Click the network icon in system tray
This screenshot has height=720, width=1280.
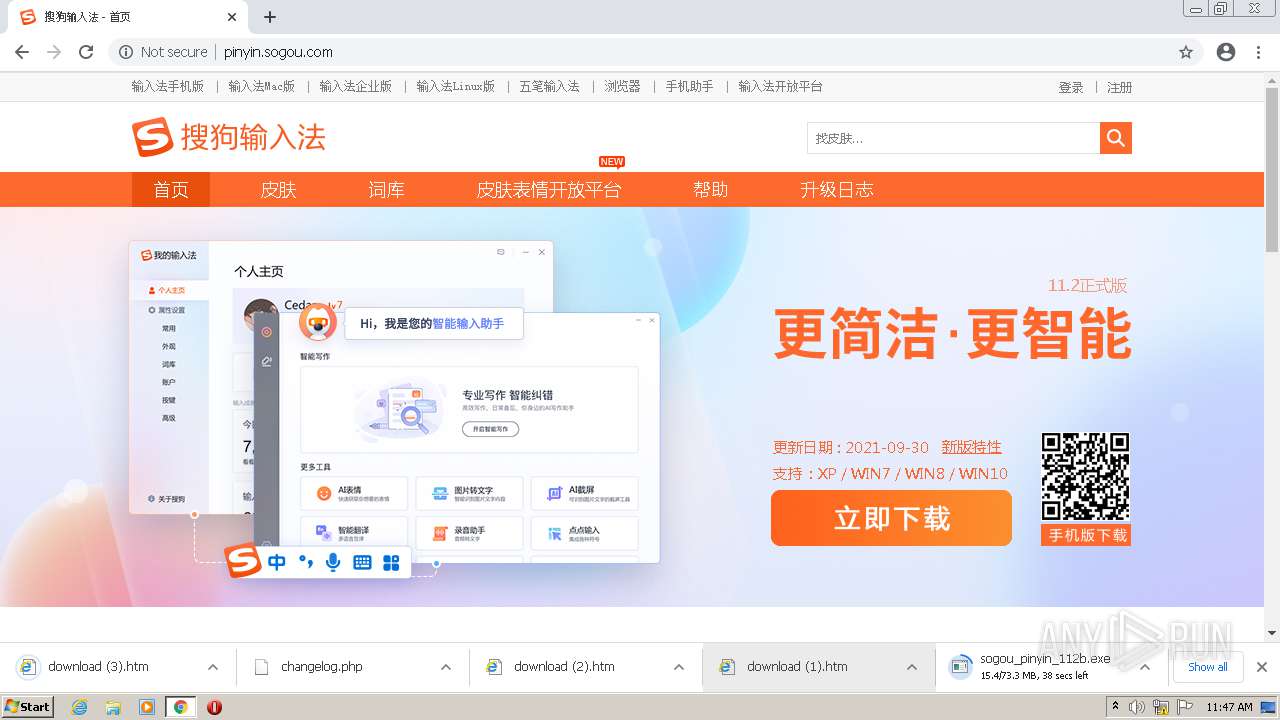1161,707
